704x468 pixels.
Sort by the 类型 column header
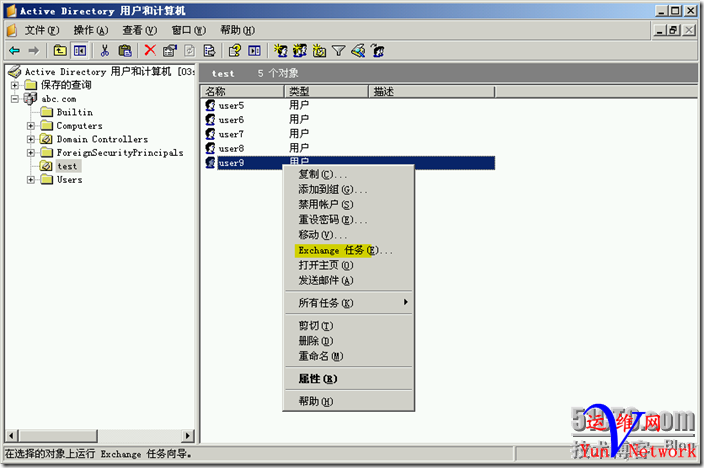pyautogui.click(x=326, y=92)
